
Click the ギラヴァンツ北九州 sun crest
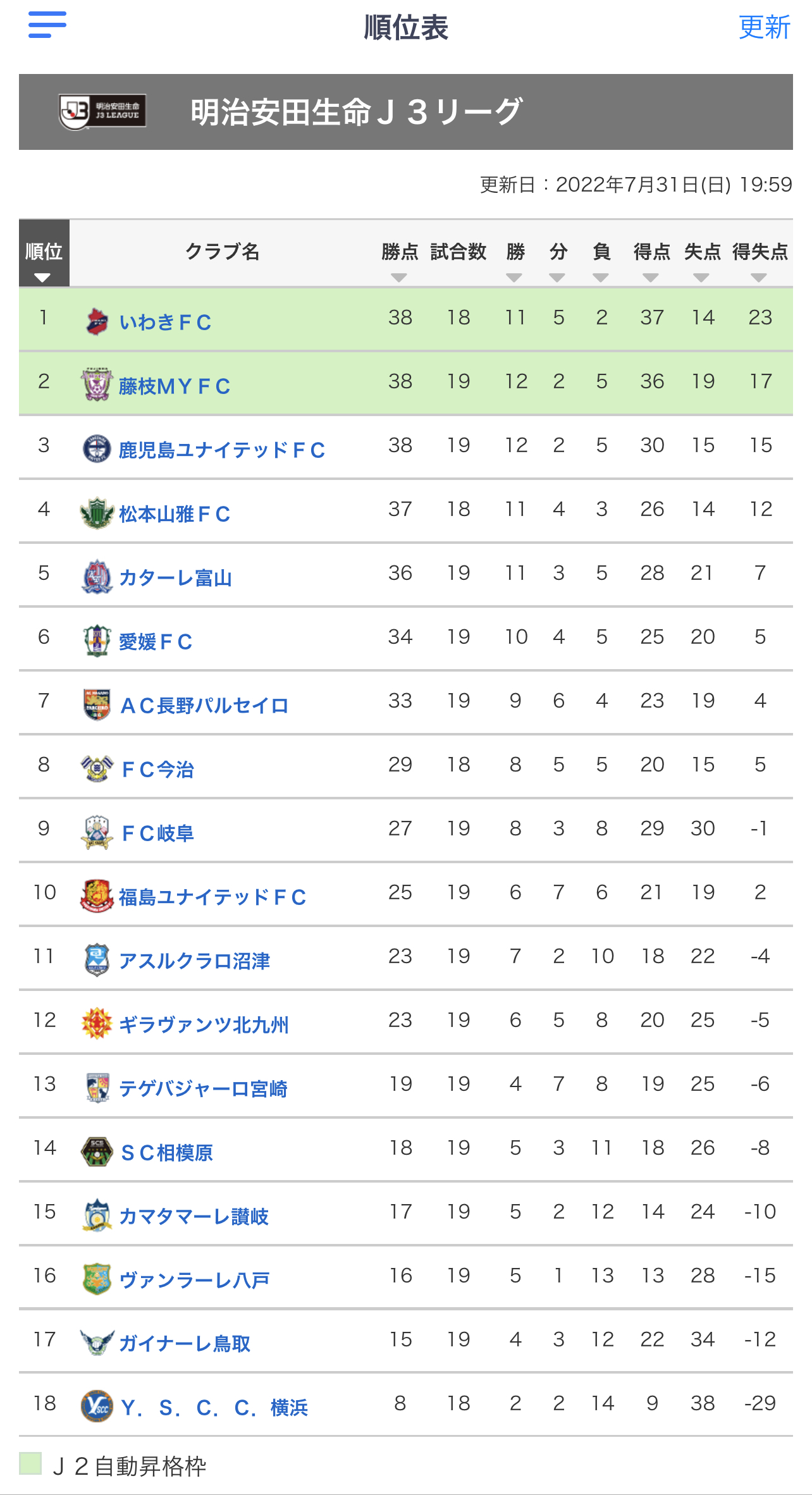pyautogui.click(x=97, y=1023)
